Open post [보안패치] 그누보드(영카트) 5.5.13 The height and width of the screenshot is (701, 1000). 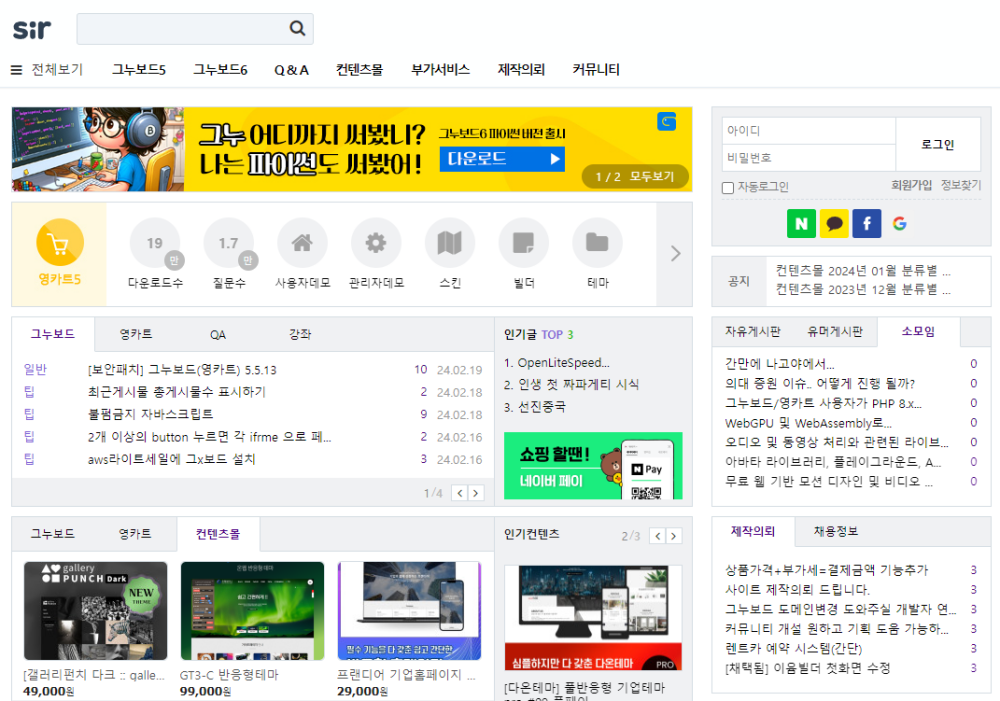point(182,370)
